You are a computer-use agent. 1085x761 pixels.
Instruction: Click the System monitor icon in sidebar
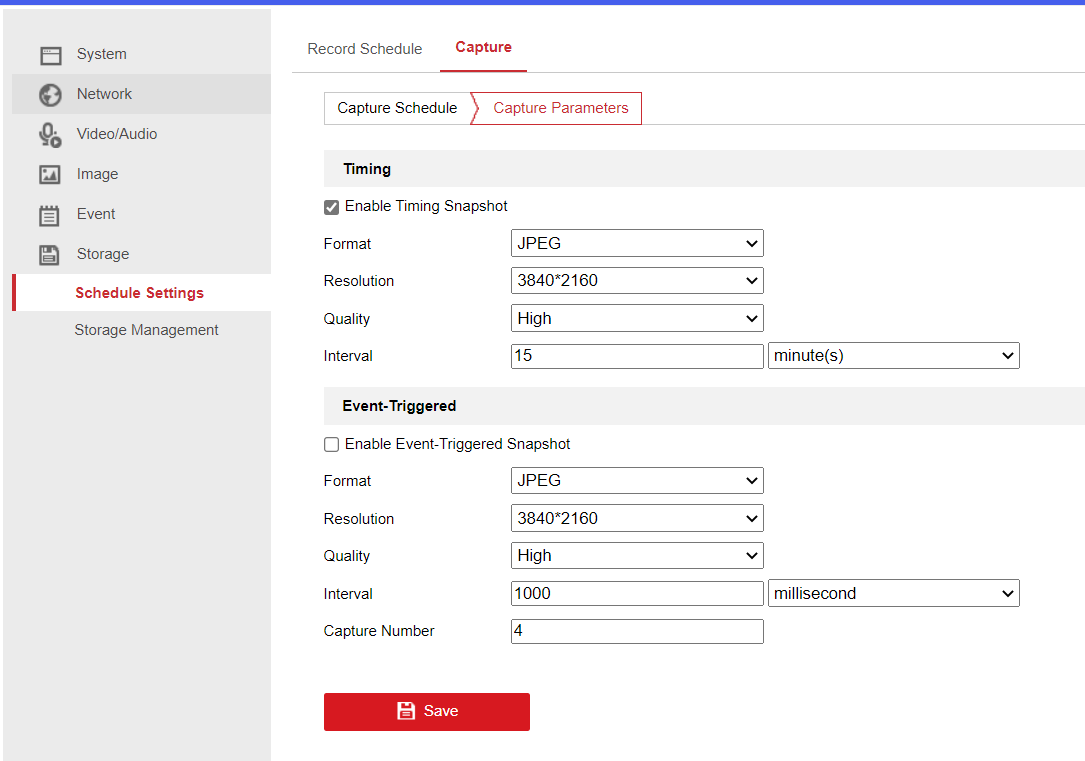pyautogui.click(x=50, y=55)
